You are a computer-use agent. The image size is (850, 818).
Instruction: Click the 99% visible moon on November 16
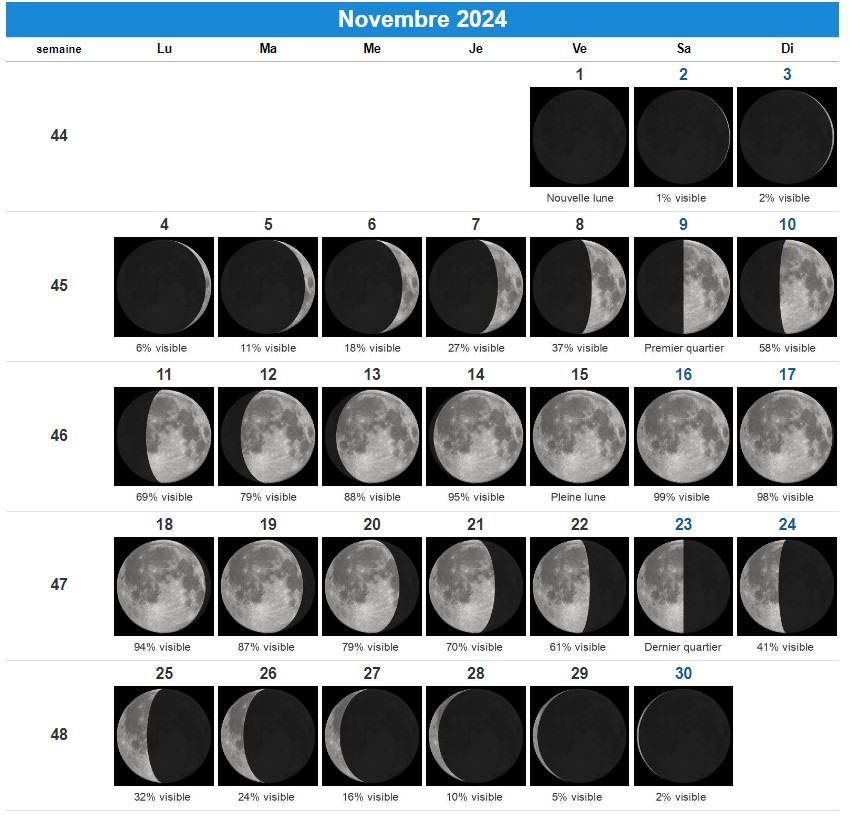(x=683, y=436)
